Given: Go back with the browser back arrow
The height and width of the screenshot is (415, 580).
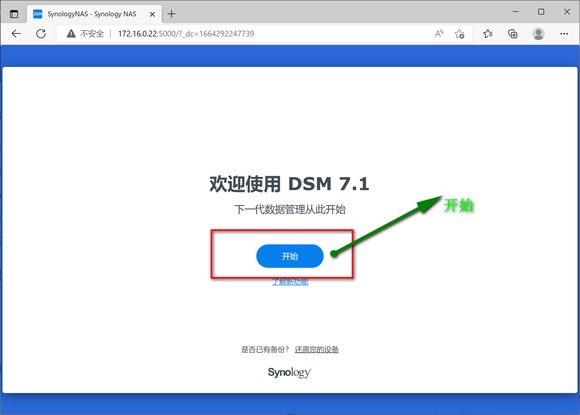Looking at the screenshot, I should [x=16, y=34].
